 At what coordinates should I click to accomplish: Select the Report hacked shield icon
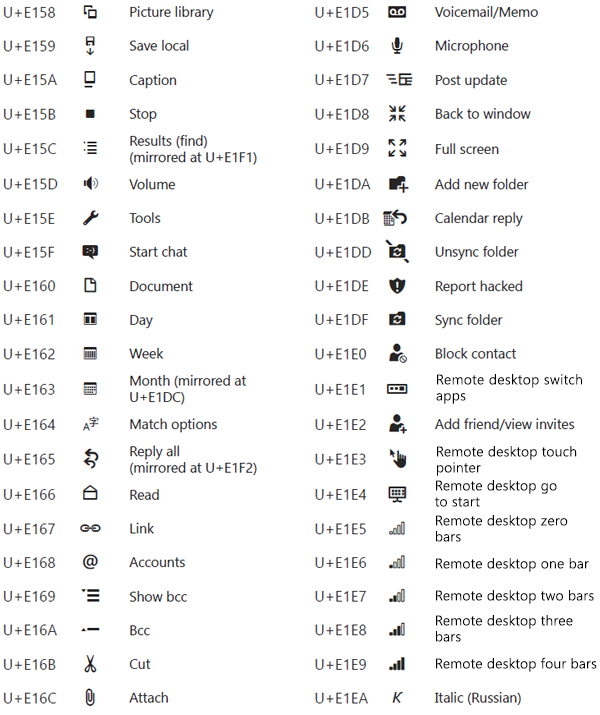(x=397, y=286)
